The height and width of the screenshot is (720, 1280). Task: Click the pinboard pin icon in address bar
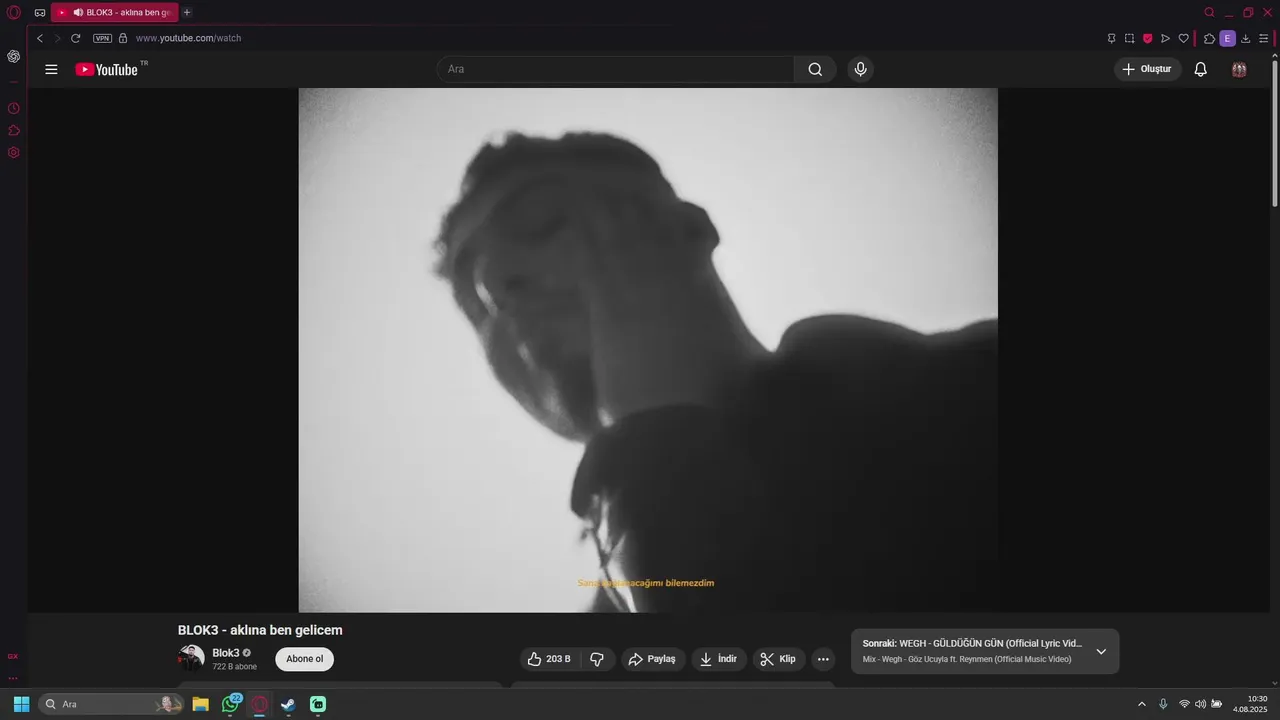tap(1111, 38)
